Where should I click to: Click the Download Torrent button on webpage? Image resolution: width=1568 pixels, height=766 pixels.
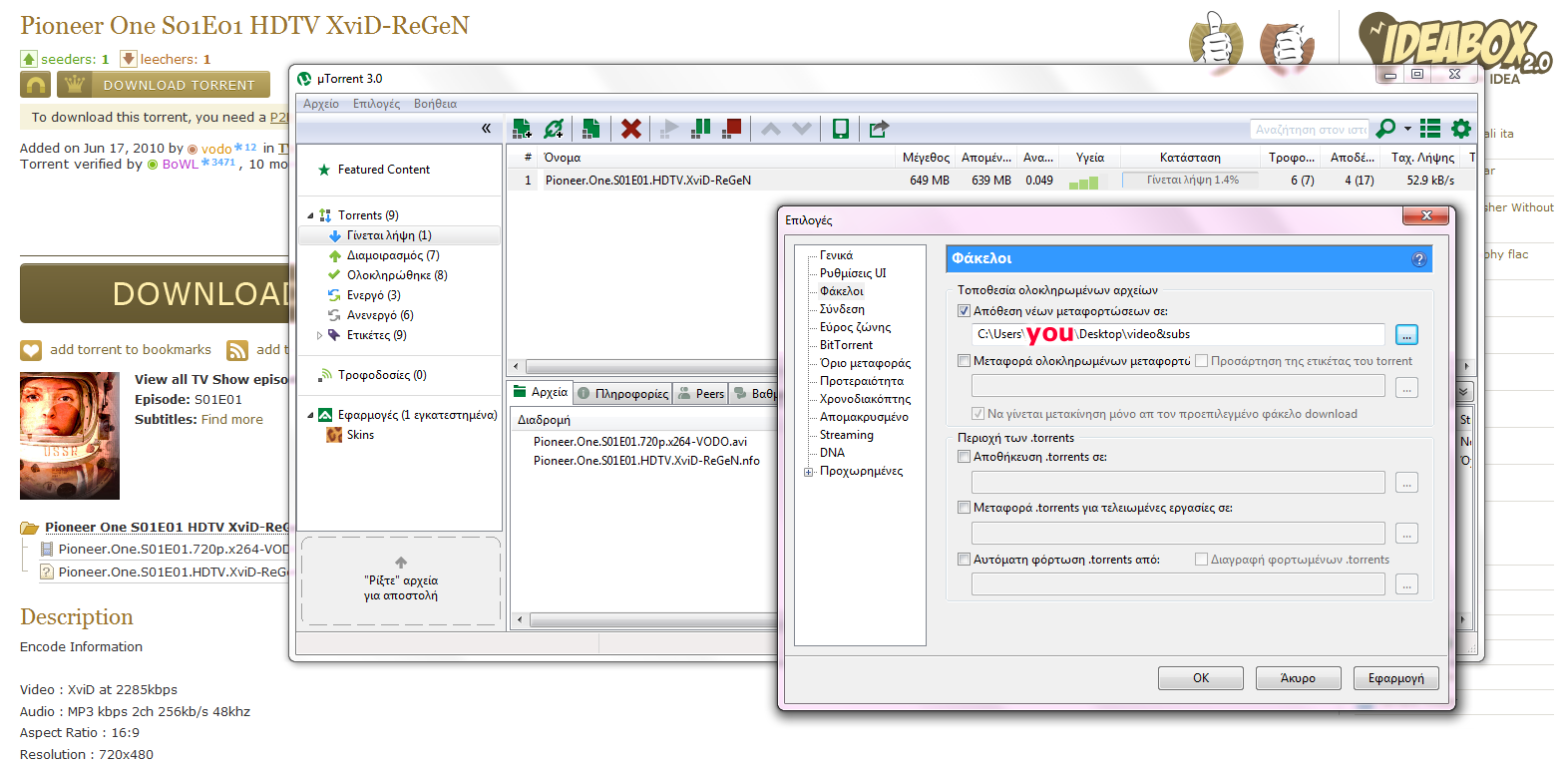pyautogui.click(x=164, y=85)
